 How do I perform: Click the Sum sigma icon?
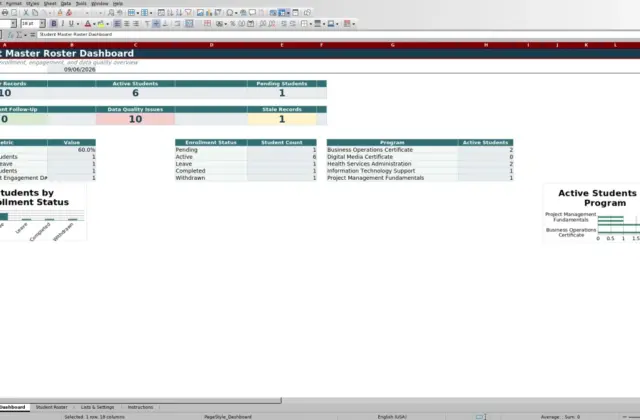[x=19, y=35]
